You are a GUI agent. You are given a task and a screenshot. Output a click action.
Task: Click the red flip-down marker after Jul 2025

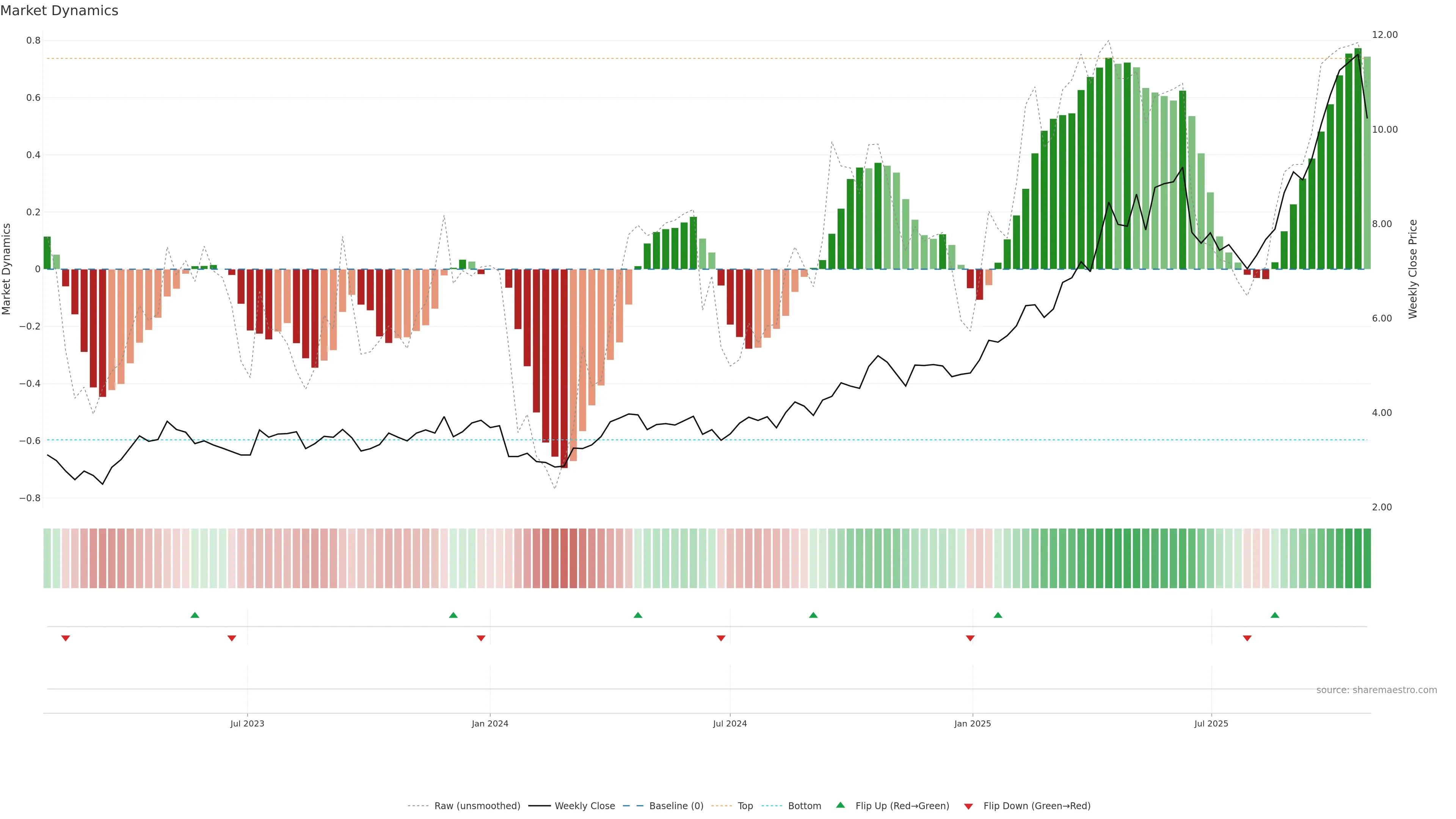coord(1247,638)
